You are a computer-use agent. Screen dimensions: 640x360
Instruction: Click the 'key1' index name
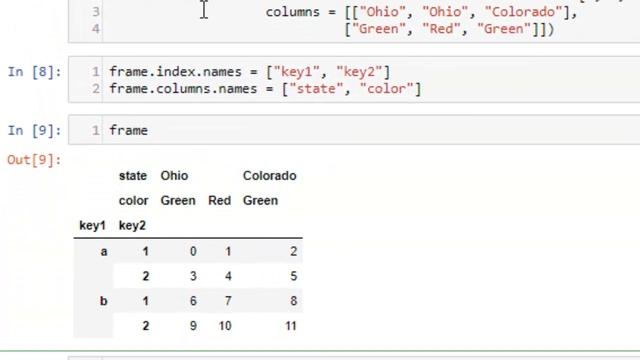pyautogui.click(x=93, y=226)
